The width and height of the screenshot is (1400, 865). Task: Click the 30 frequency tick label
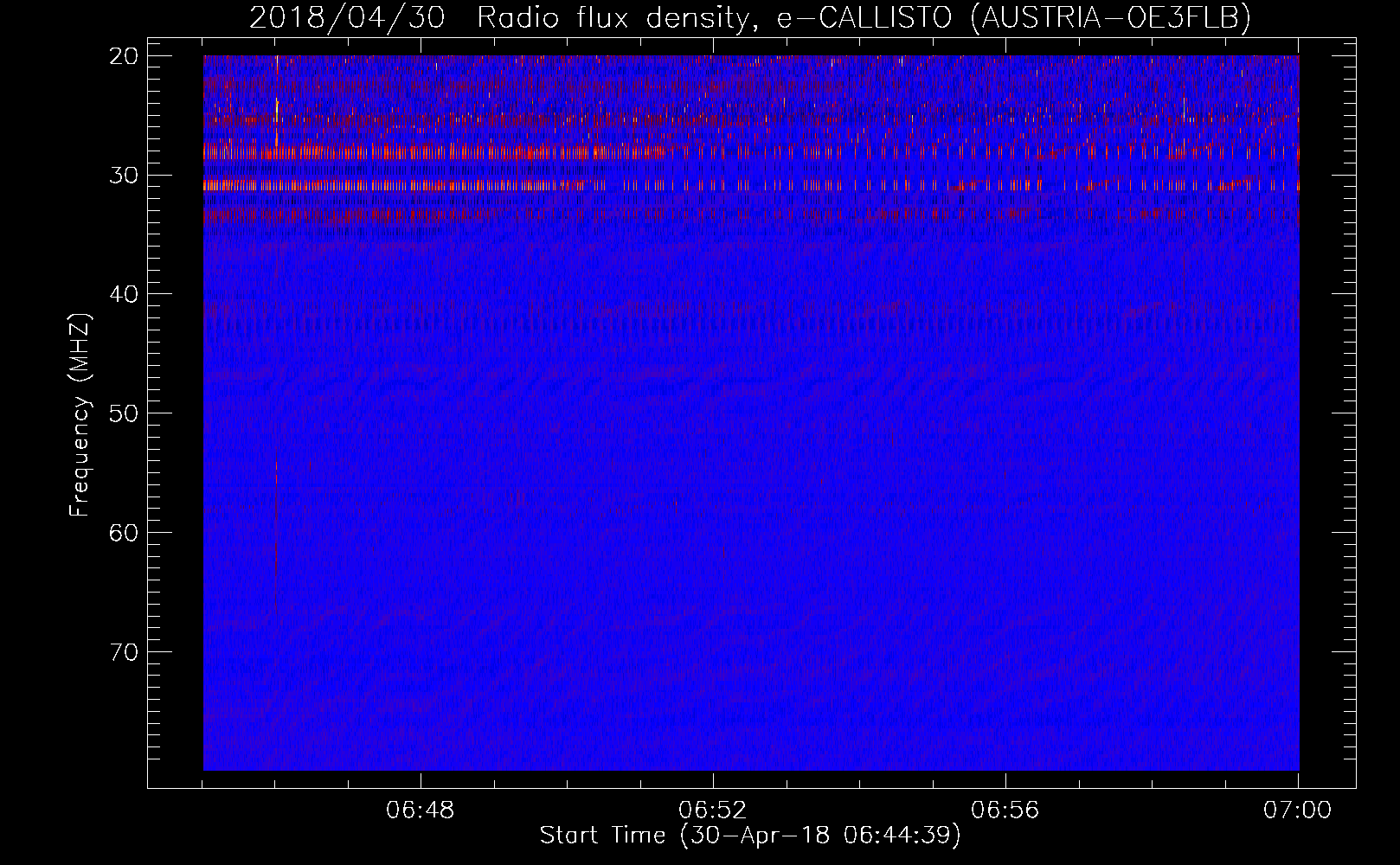(x=124, y=176)
